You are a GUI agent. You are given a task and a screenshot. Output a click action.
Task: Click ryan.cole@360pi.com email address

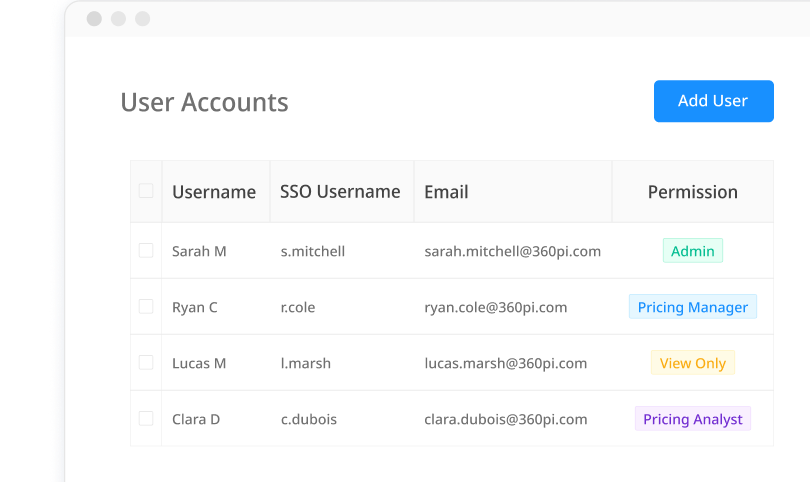(495, 307)
